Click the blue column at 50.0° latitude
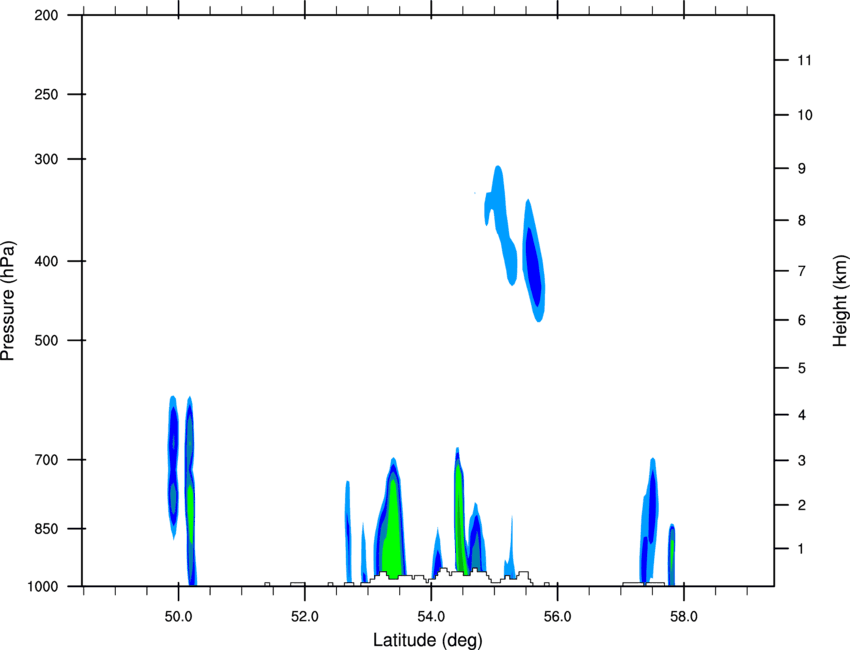The height and width of the screenshot is (650, 850). click(173, 467)
